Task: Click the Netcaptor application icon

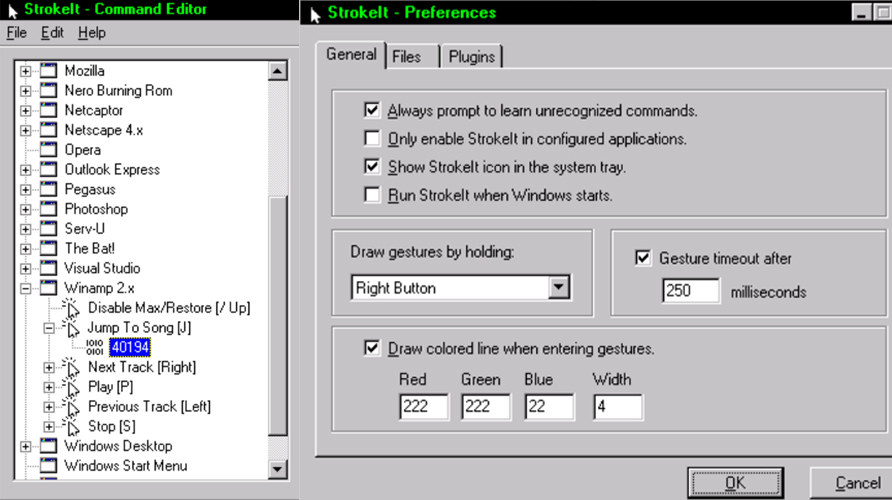Action: coord(49,110)
